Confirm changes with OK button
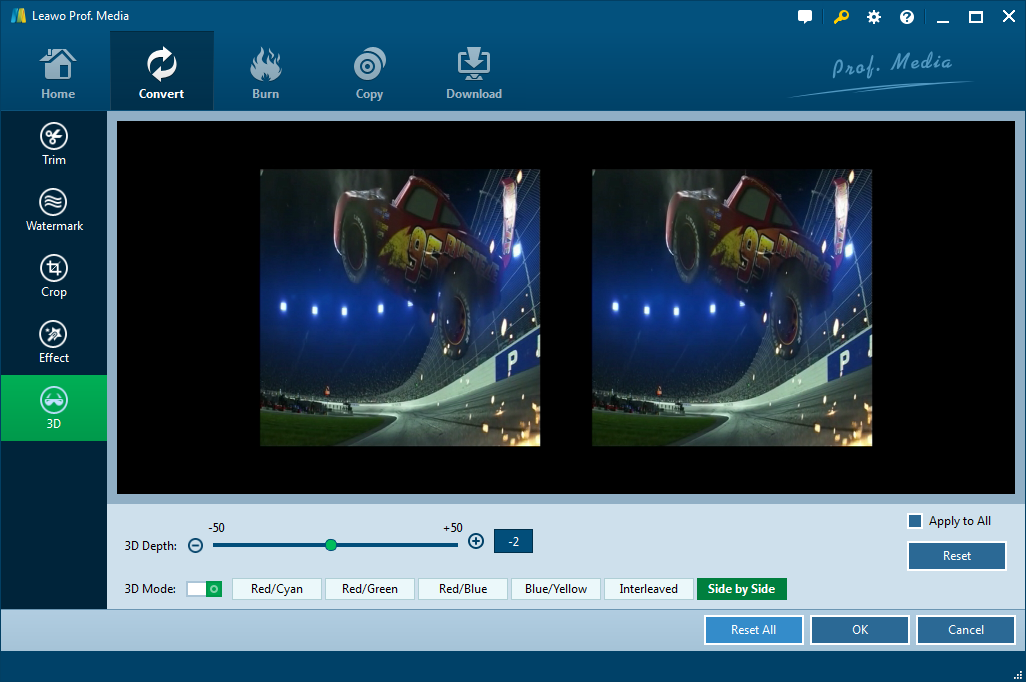Screen dimensions: 1026x682 [860, 630]
